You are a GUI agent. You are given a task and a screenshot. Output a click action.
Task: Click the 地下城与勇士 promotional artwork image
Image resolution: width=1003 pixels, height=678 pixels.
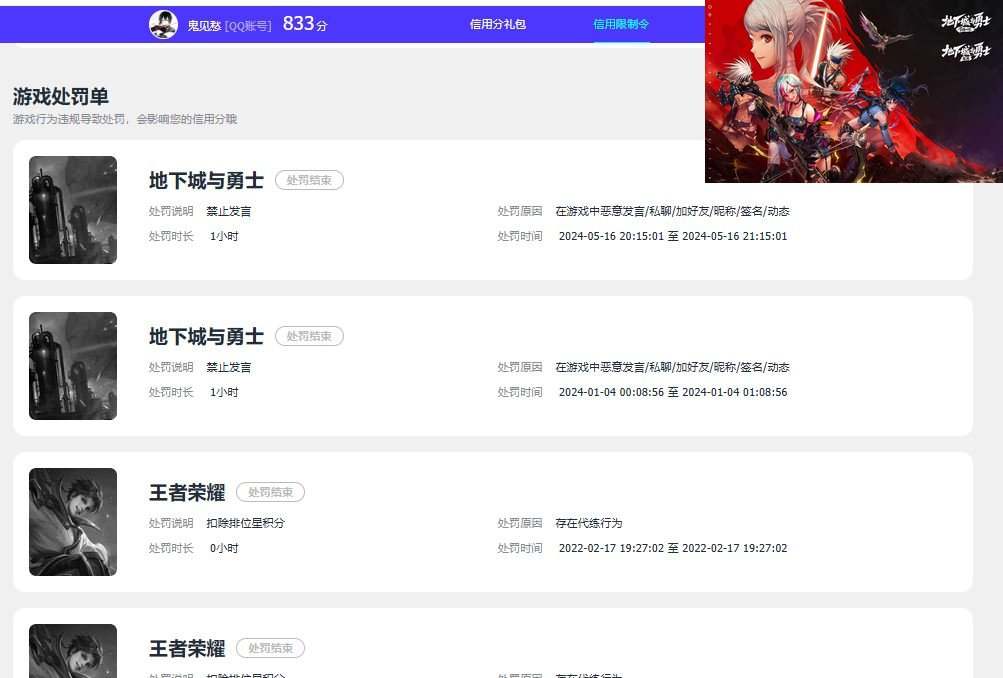854,91
